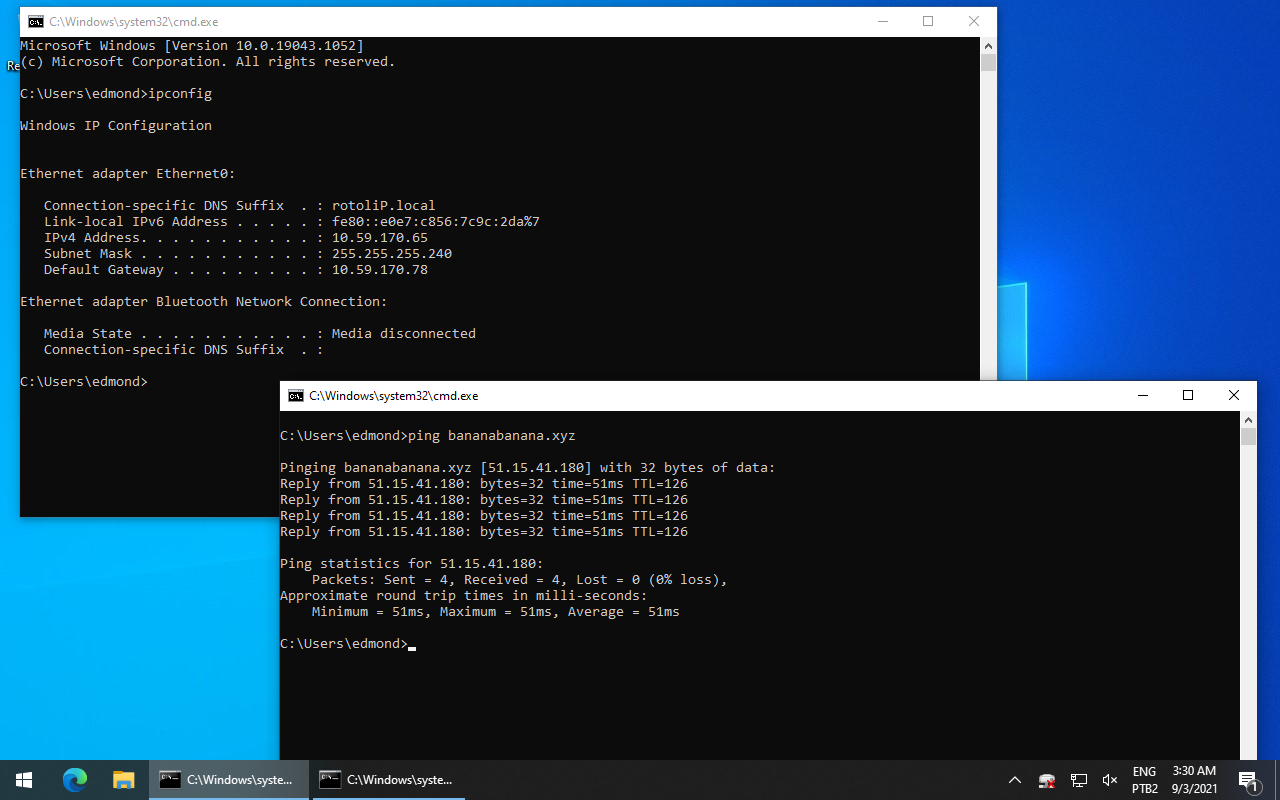Screen dimensions: 1280x800
Task: Open the wired network status tray icon
Action: (1079, 780)
